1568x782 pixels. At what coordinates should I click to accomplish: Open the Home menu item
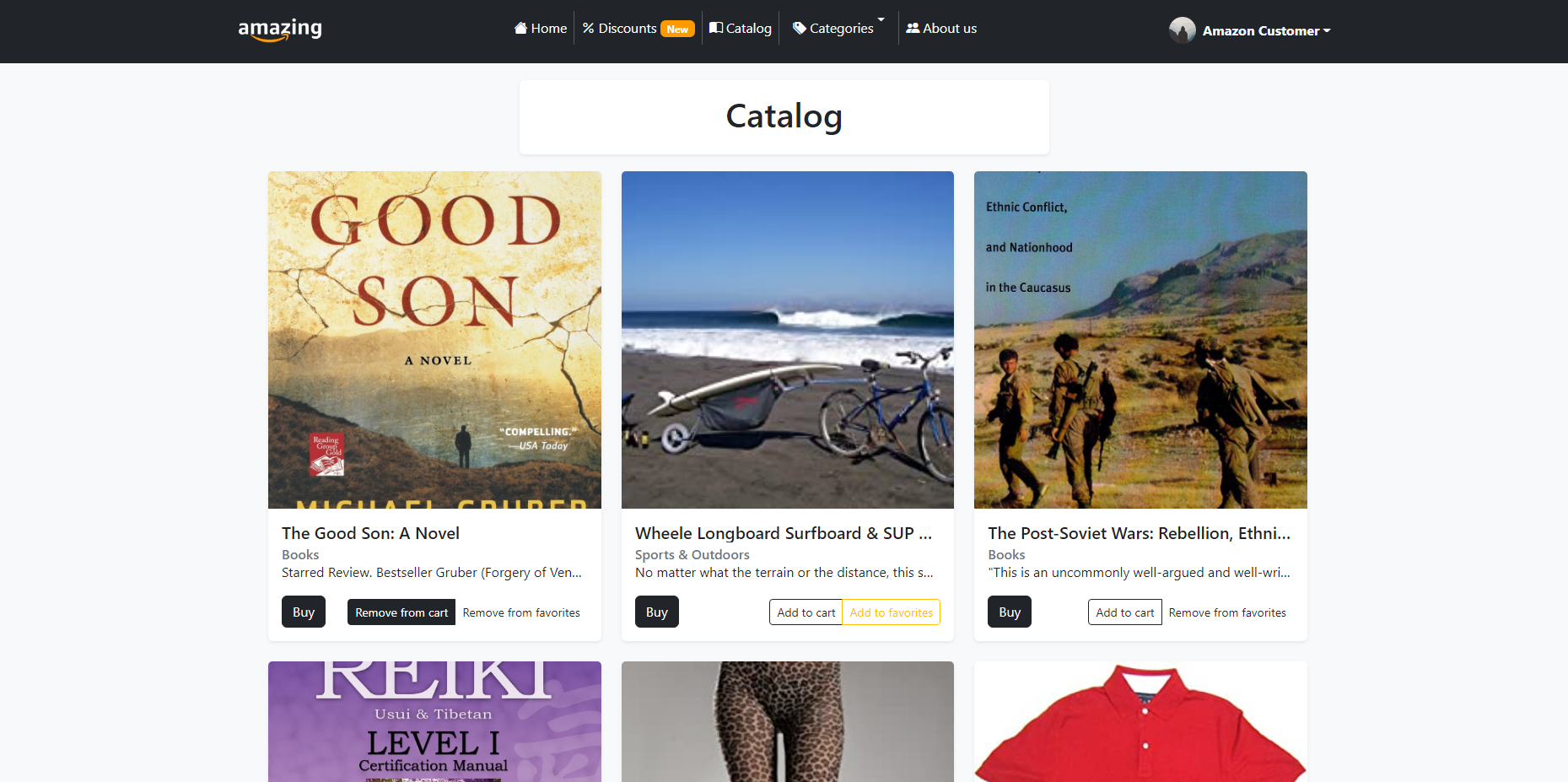tap(541, 28)
